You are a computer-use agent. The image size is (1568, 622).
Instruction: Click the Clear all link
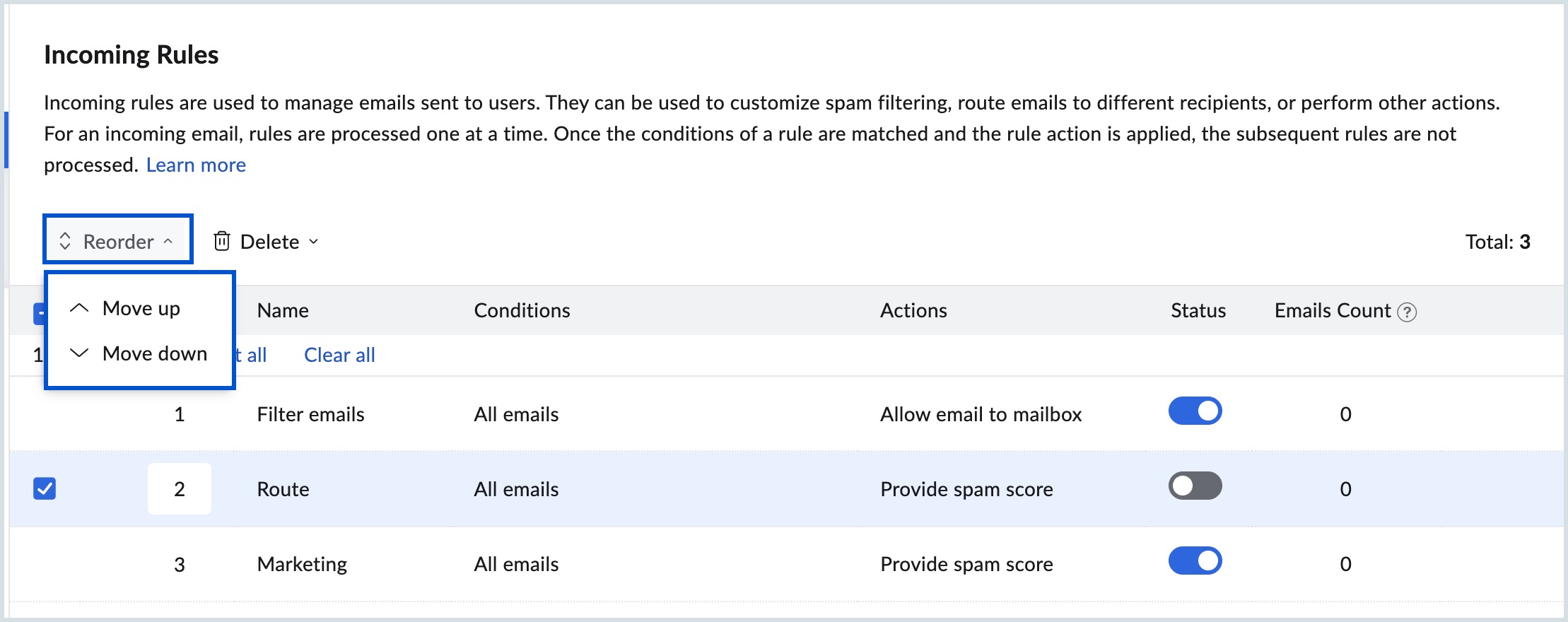point(339,355)
